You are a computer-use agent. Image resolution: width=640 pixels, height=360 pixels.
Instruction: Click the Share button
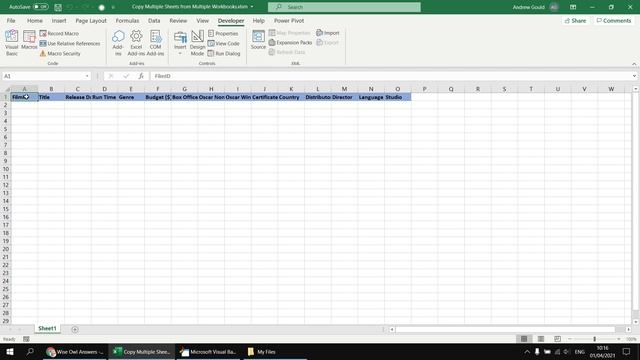click(x=575, y=20)
